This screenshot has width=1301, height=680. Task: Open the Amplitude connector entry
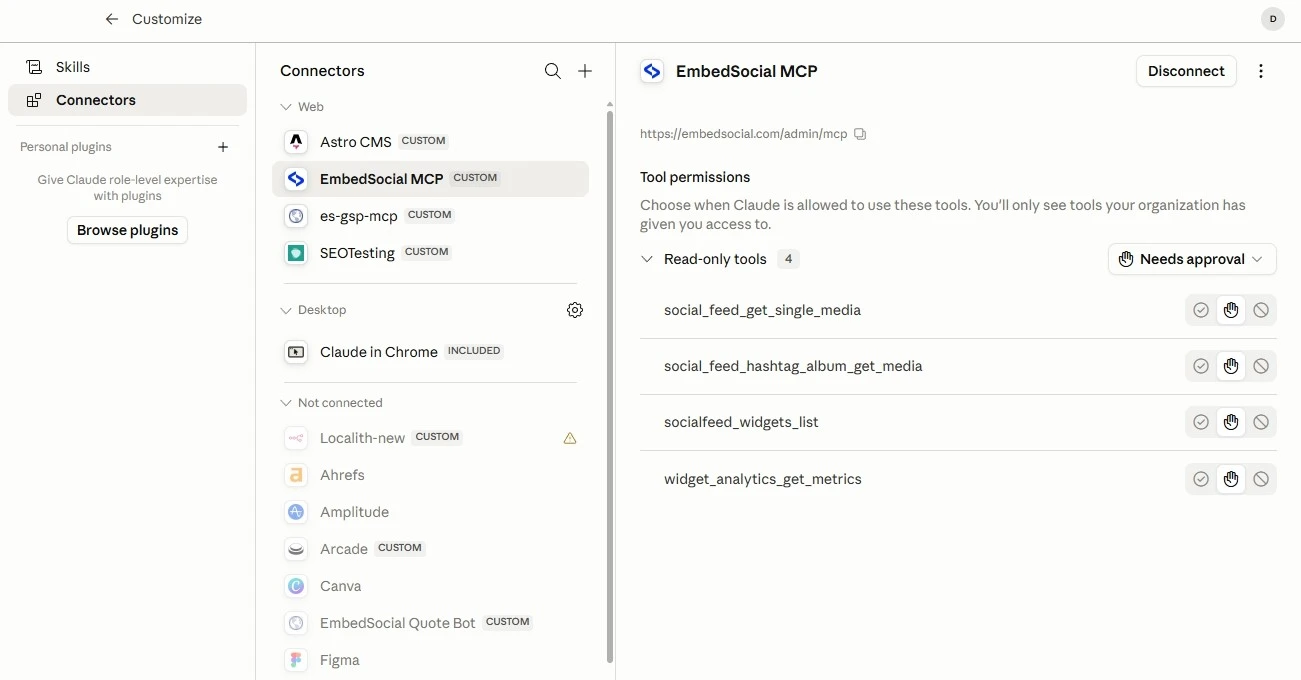click(x=430, y=512)
